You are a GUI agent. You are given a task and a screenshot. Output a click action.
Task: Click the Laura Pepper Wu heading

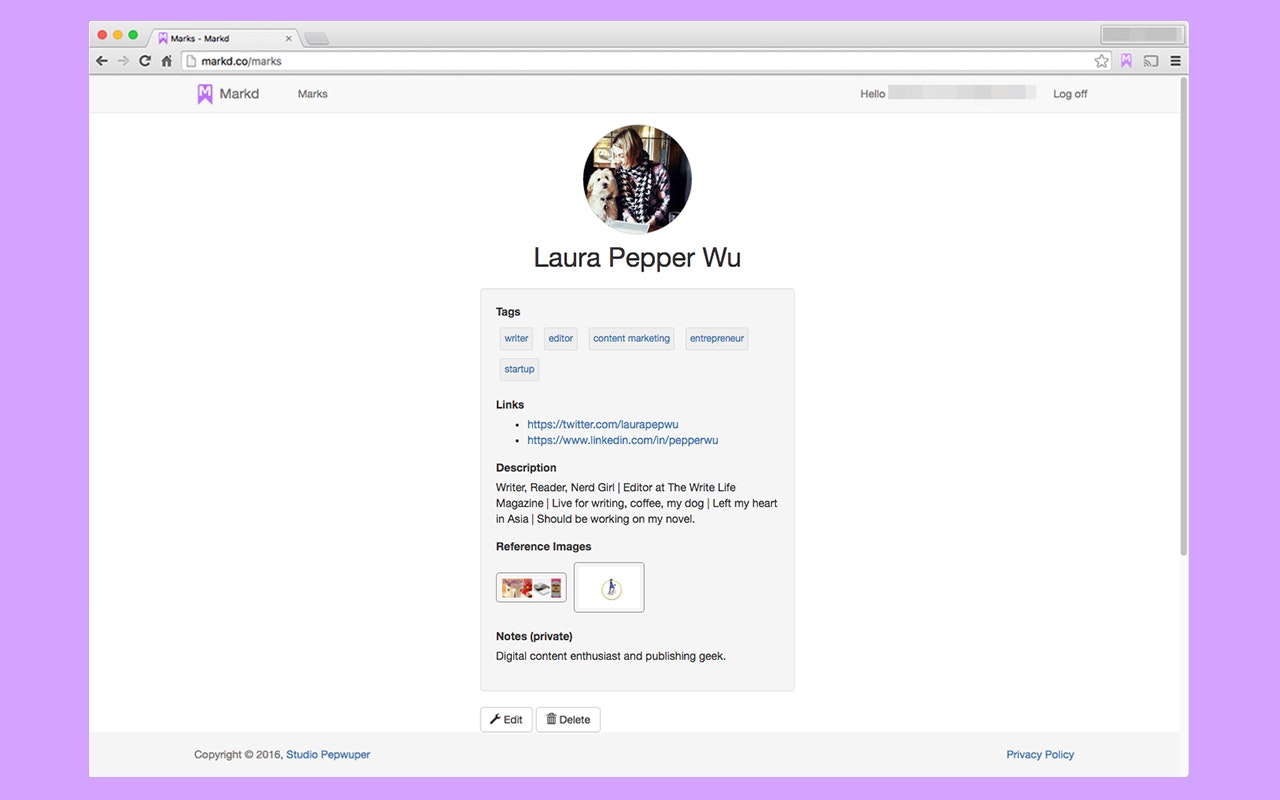(x=637, y=257)
